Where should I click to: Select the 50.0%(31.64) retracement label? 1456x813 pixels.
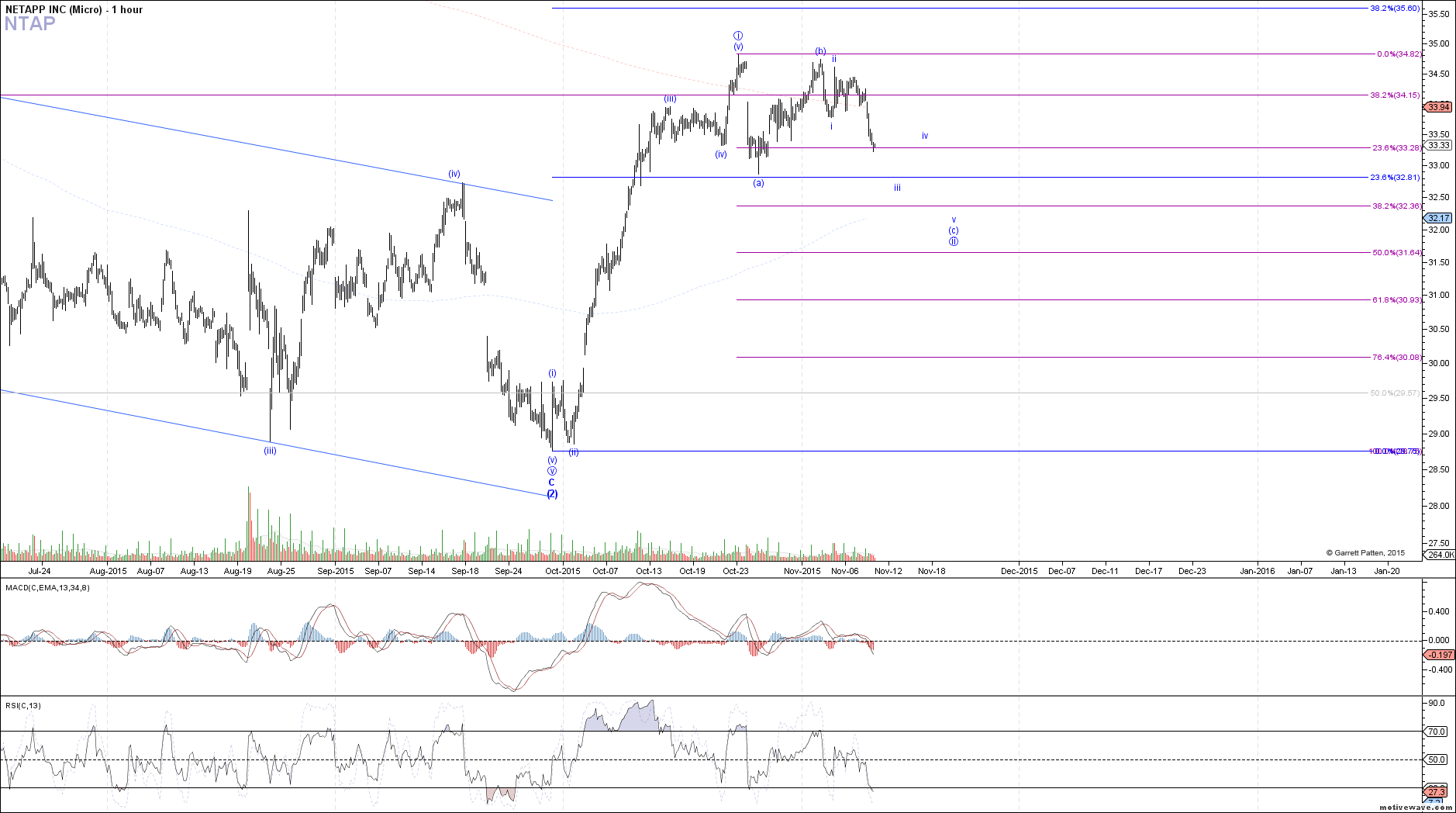(x=1397, y=253)
